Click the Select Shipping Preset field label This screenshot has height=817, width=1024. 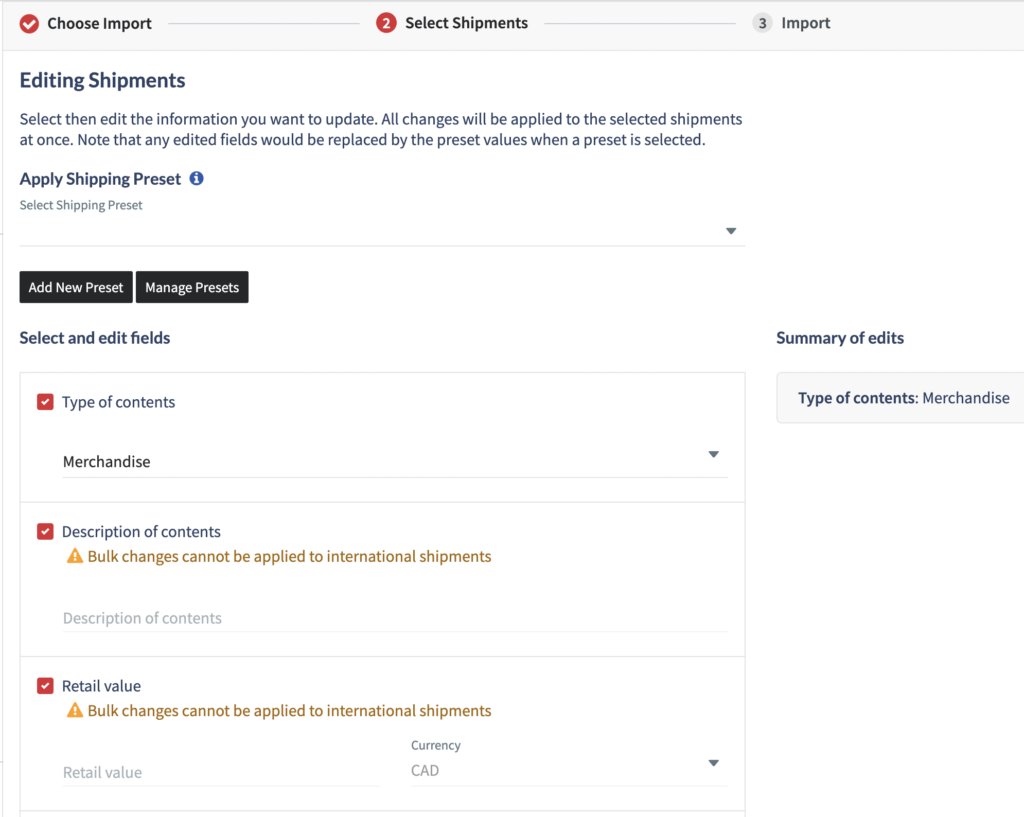(x=81, y=205)
